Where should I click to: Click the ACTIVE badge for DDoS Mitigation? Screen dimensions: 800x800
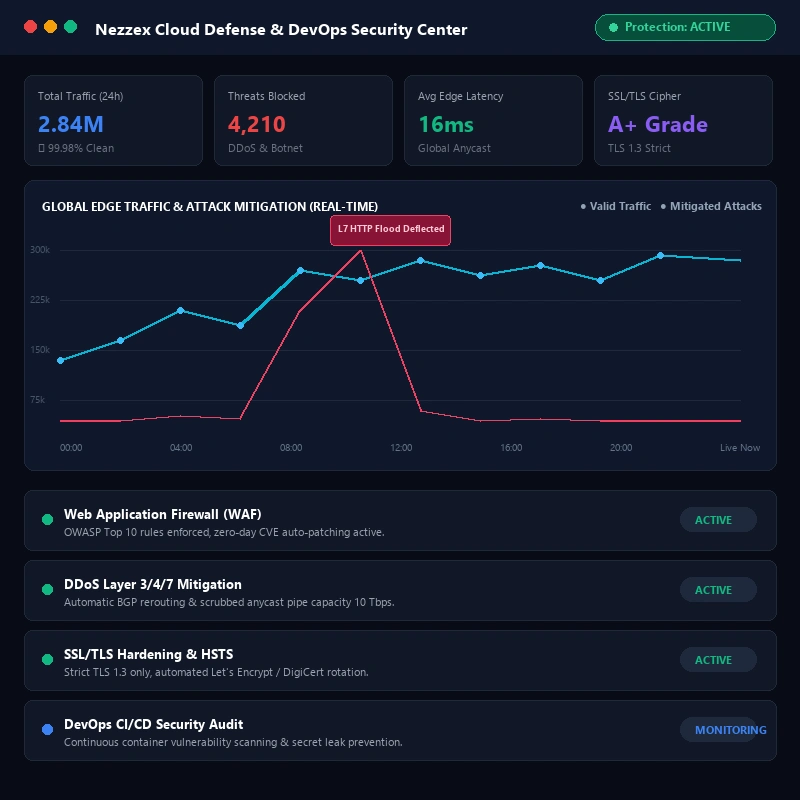pyautogui.click(x=718, y=590)
